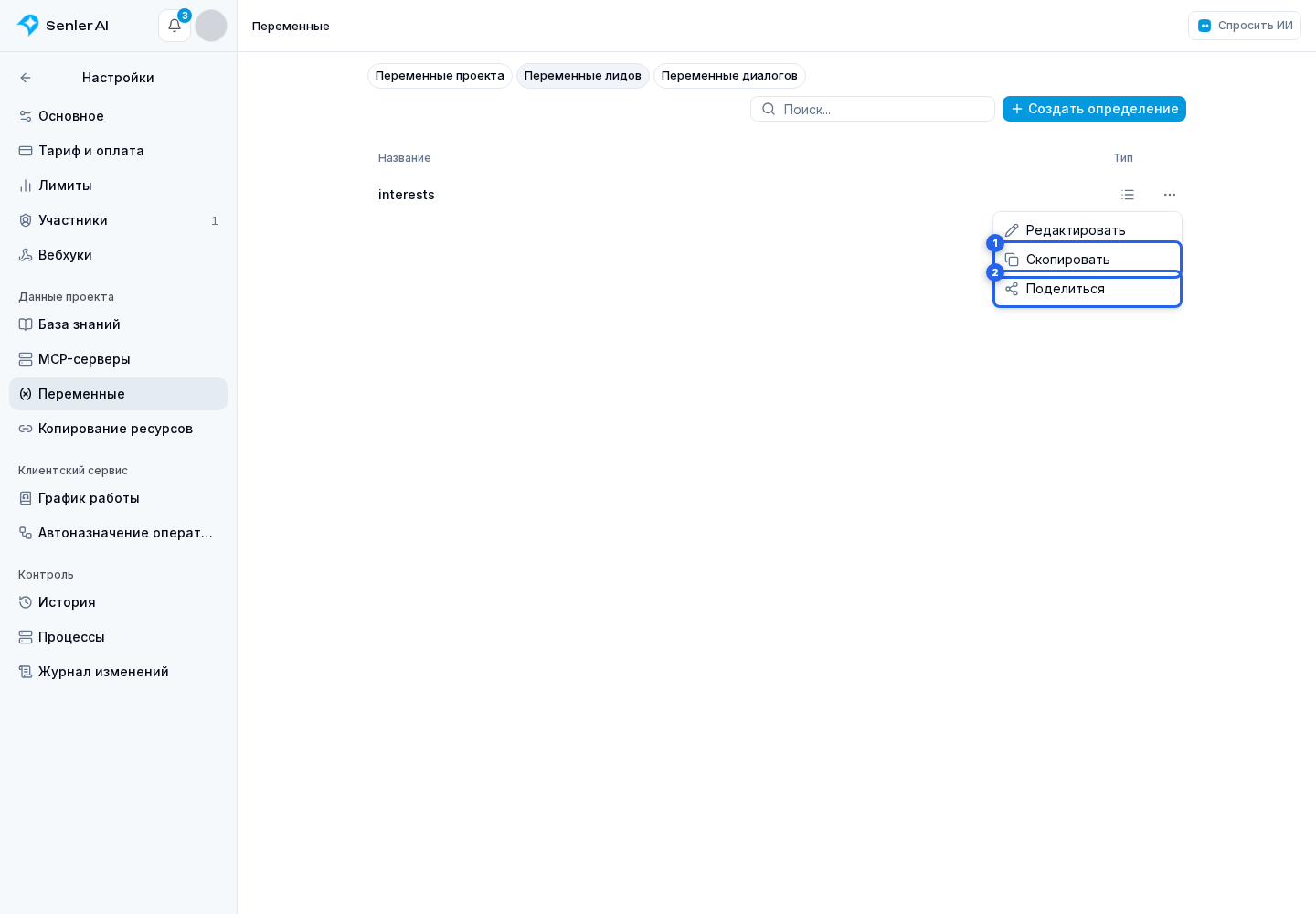Select Переменные in the sidebar
The height and width of the screenshot is (914, 1316).
pyautogui.click(x=118, y=394)
